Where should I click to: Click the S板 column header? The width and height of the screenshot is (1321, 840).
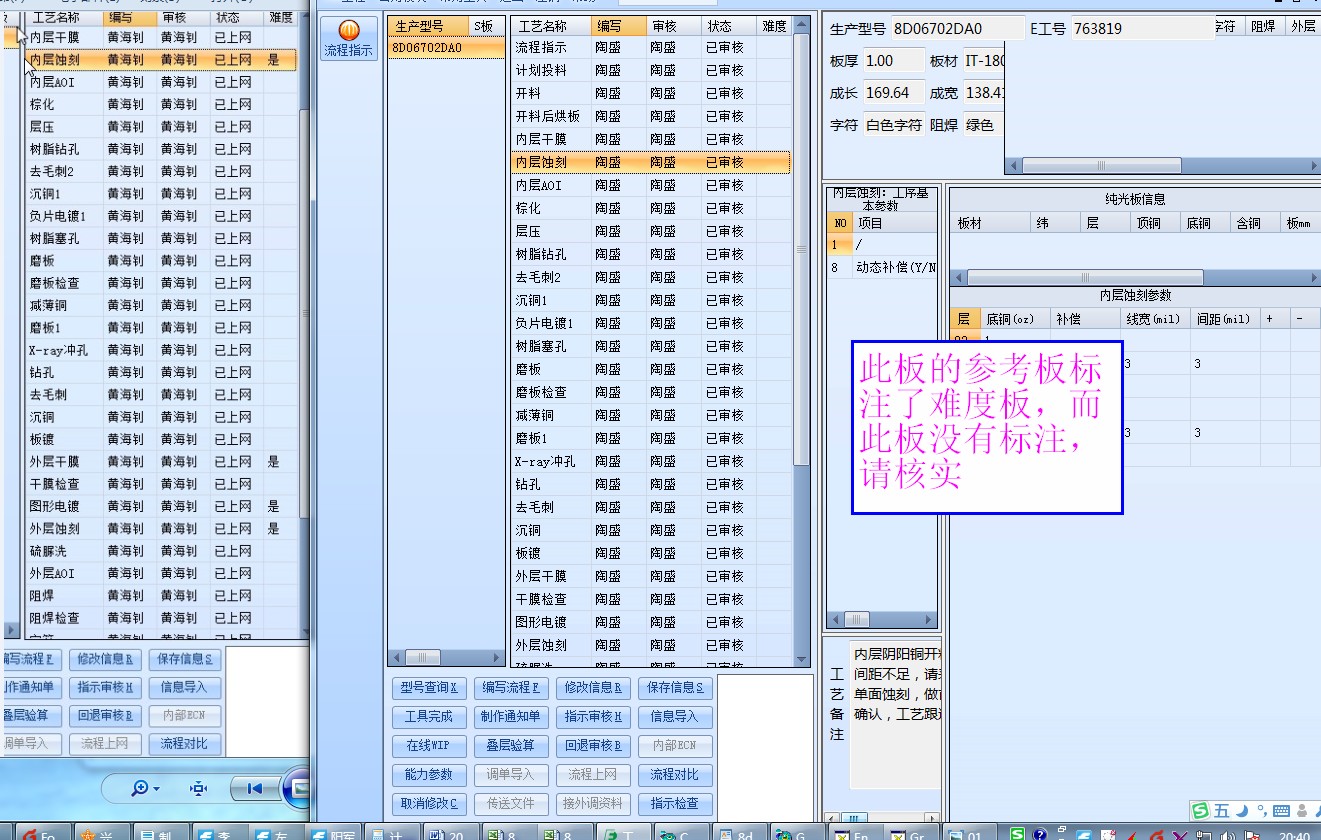pos(486,26)
